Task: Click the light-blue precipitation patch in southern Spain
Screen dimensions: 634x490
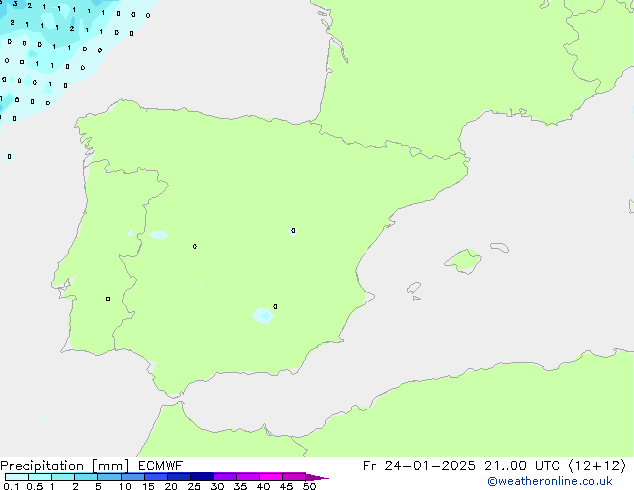Action: tap(263, 315)
